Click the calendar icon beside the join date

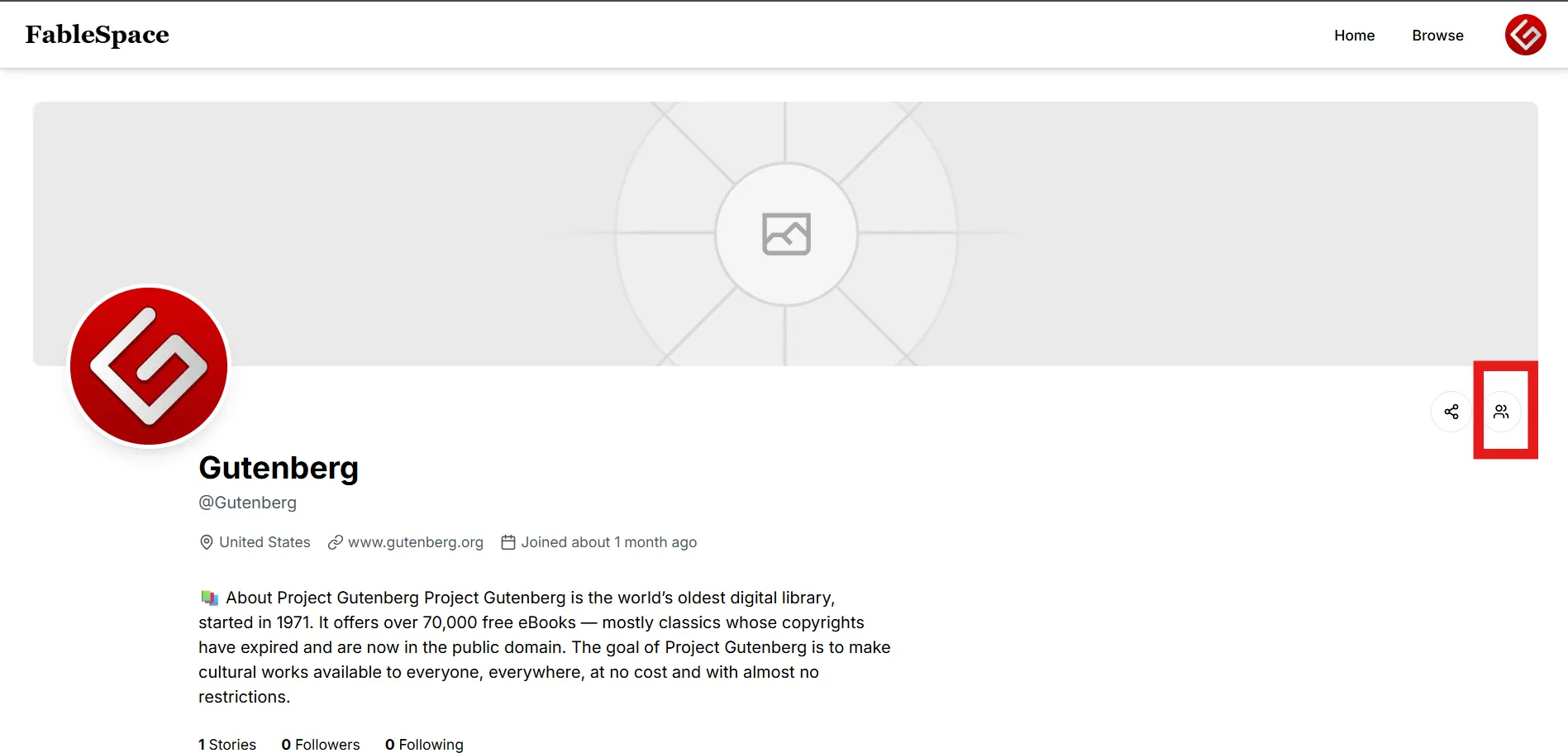(x=508, y=542)
